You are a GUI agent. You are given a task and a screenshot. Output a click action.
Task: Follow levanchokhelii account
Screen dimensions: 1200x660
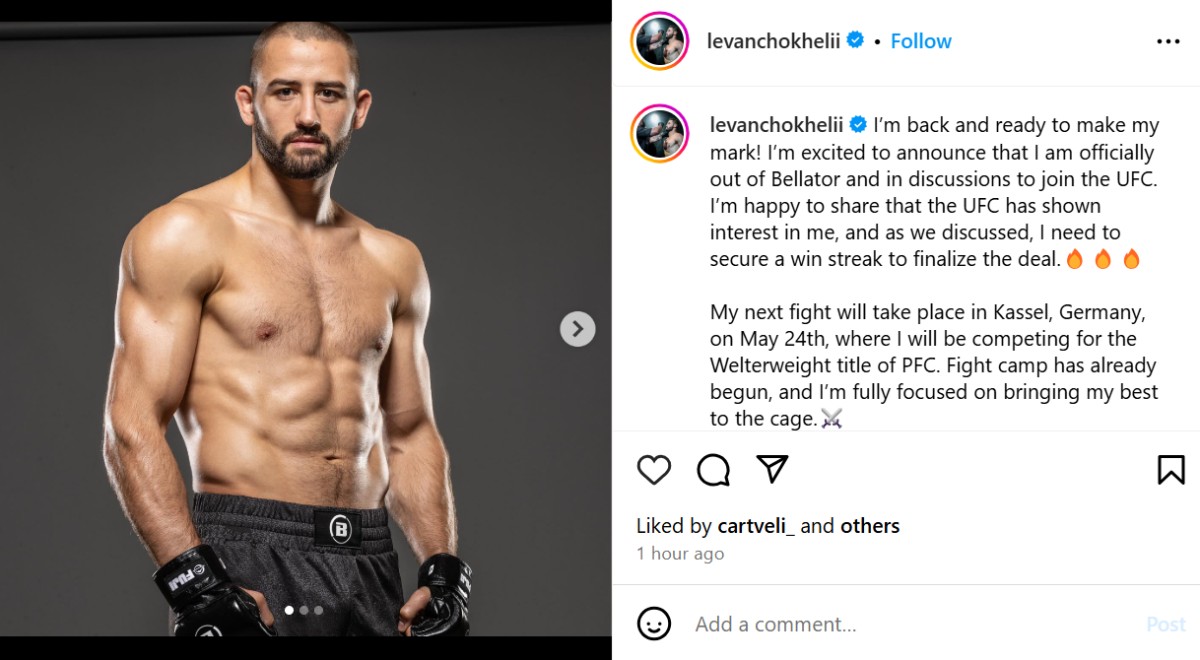pyautogui.click(x=921, y=41)
